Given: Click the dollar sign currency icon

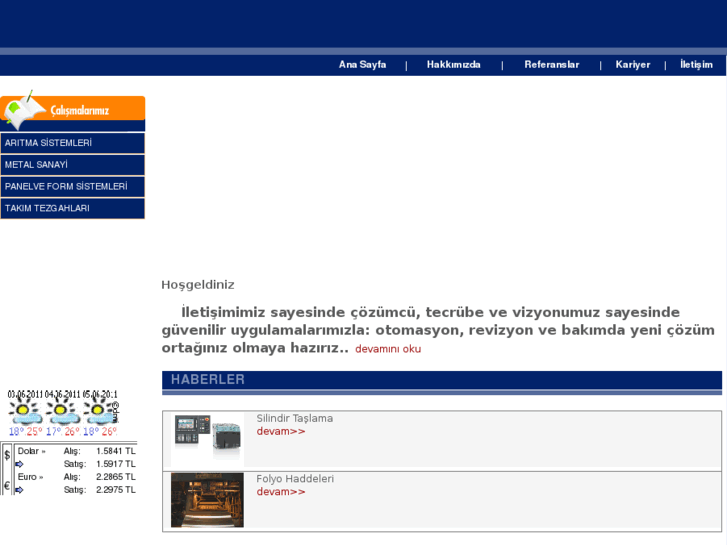Looking at the screenshot, I should coord(7,455).
